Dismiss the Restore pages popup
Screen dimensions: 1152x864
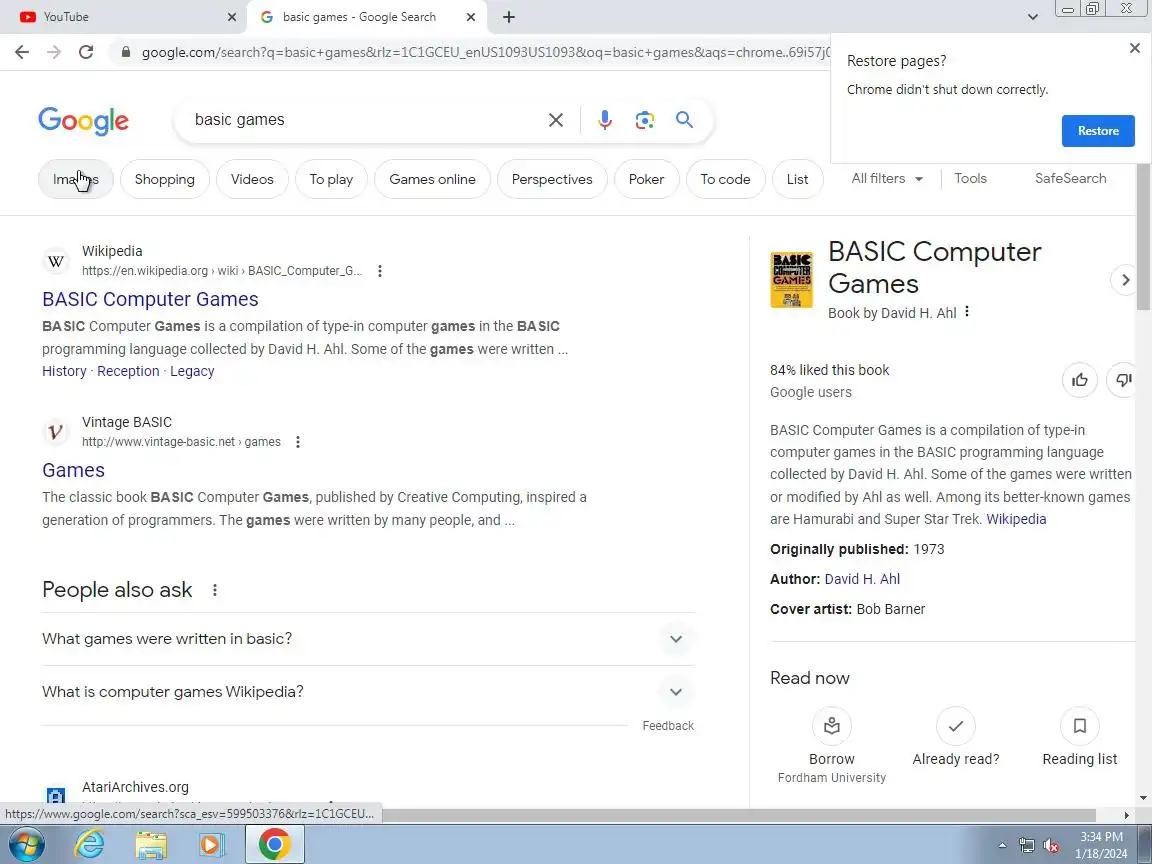1134,48
